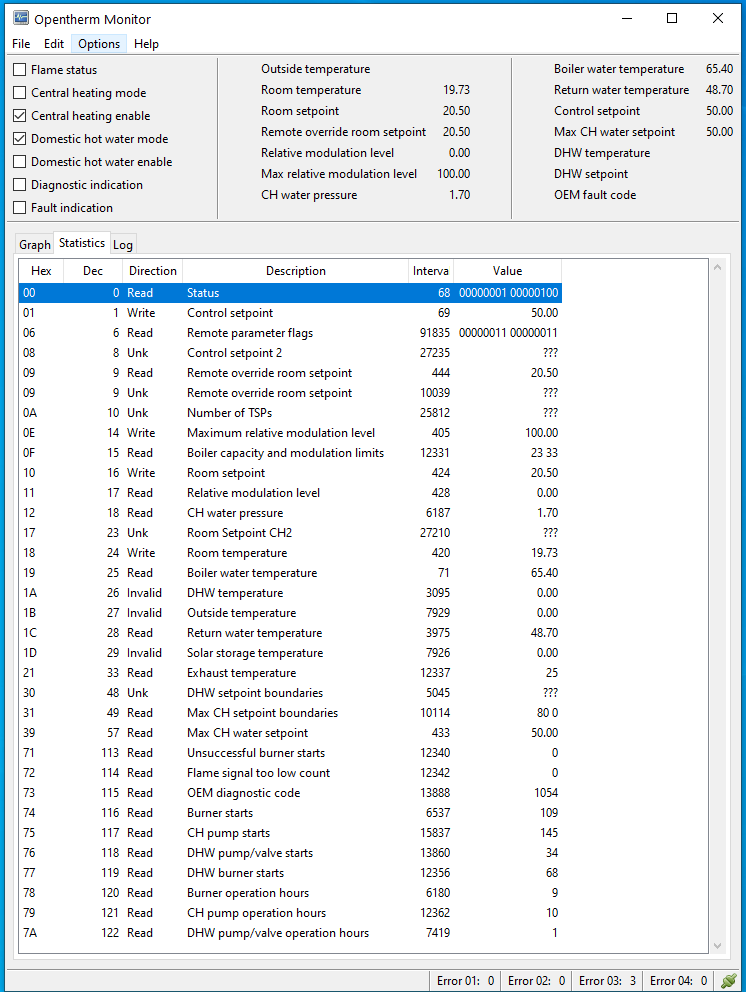Select the Remote parameter flags row
Screen dimensions: 746x992
click(290, 333)
